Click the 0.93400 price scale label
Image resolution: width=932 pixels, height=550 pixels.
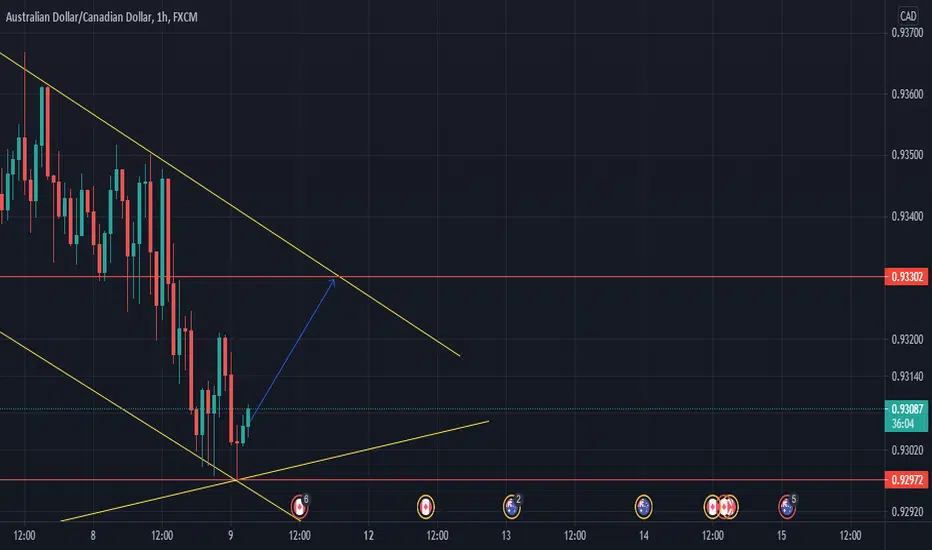click(x=907, y=216)
